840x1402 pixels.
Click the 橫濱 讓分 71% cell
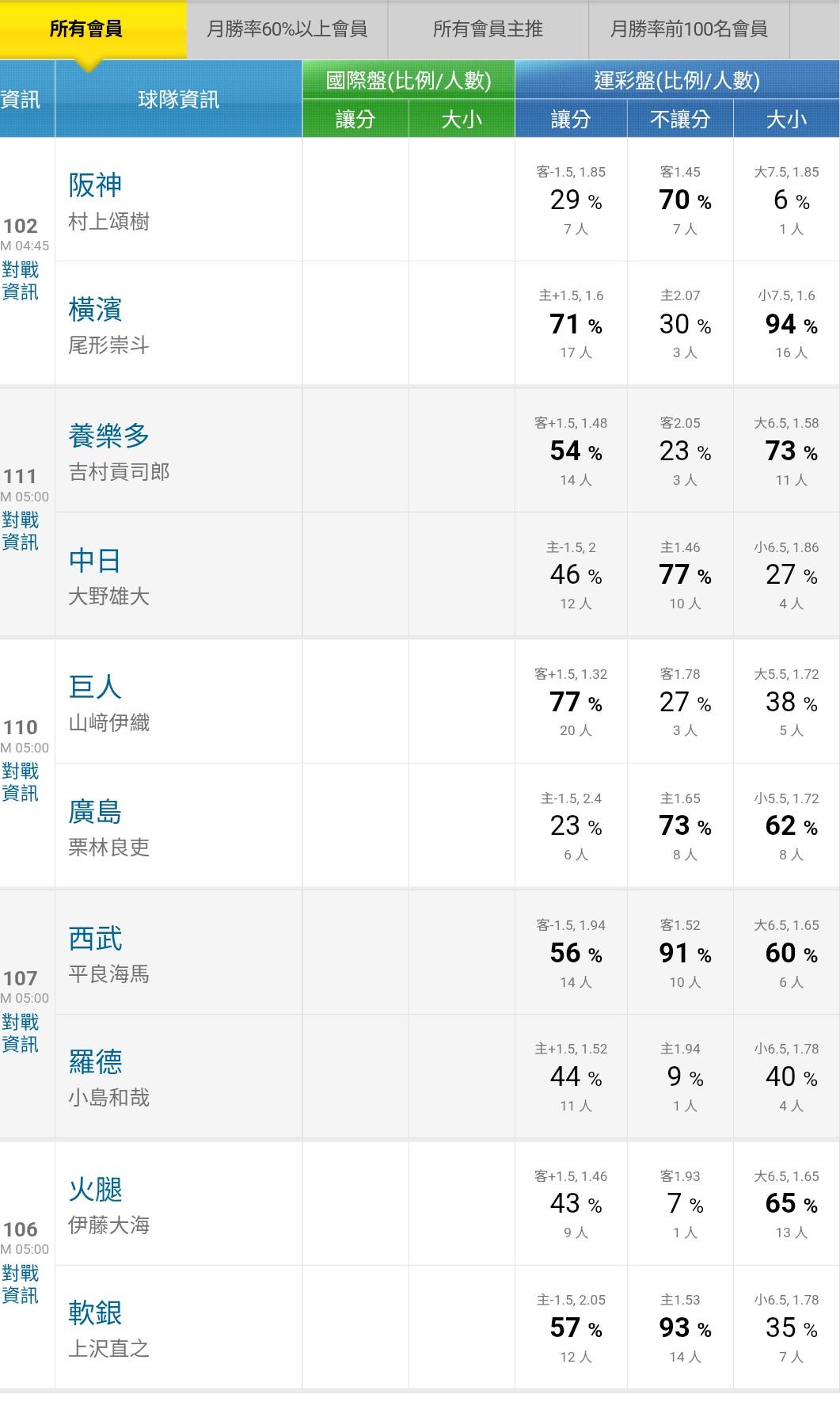(x=571, y=323)
